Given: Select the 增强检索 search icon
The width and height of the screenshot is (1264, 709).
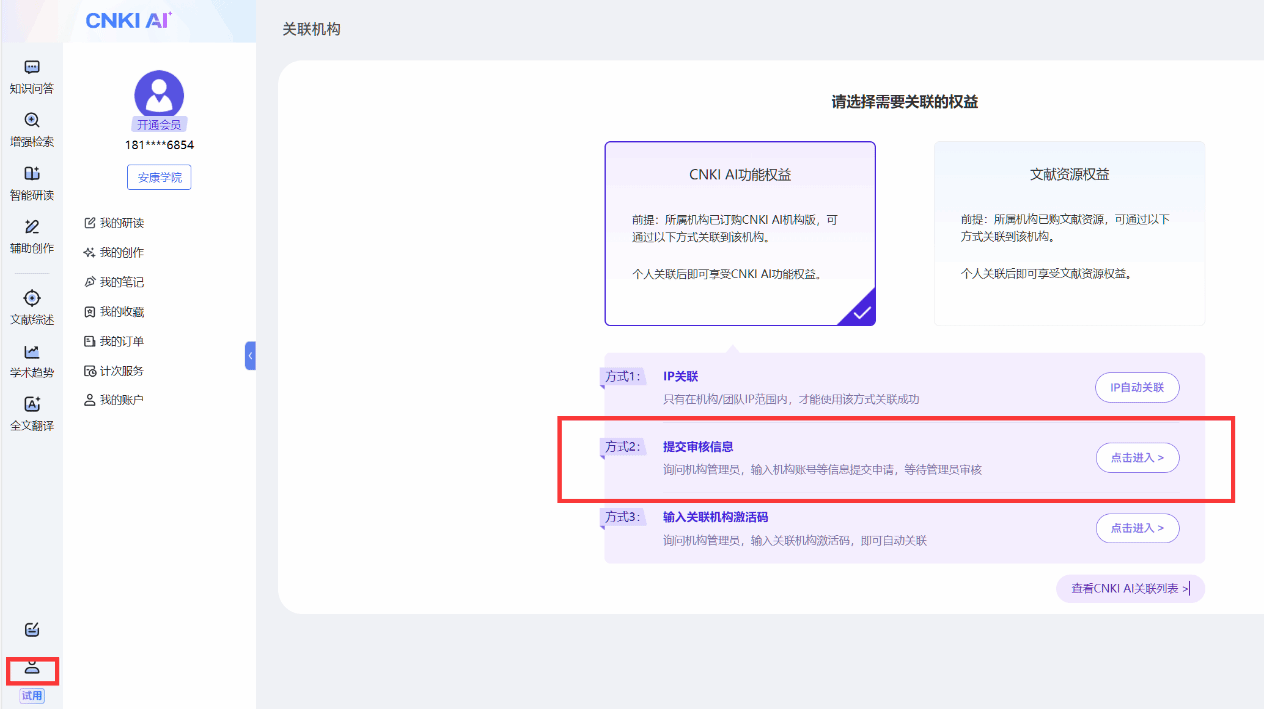Looking at the screenshot, I should 32,120.
